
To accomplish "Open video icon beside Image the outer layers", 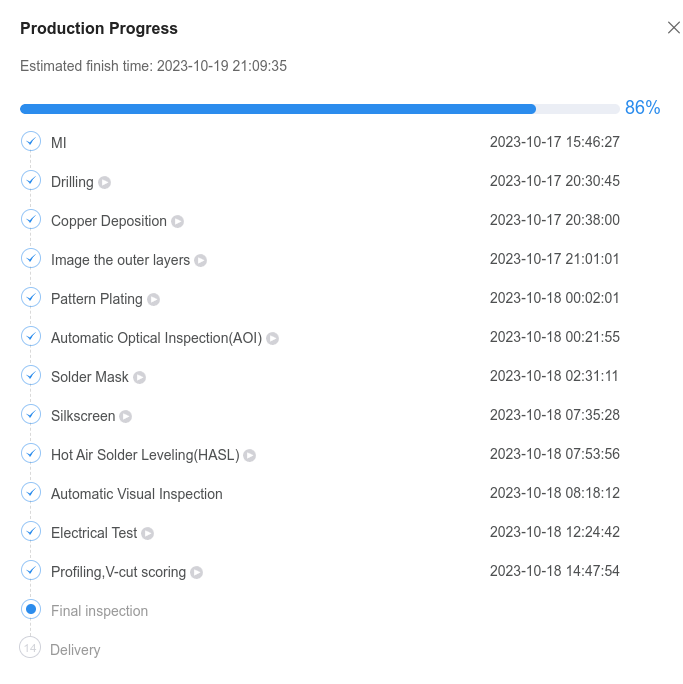I will [200, 260].
